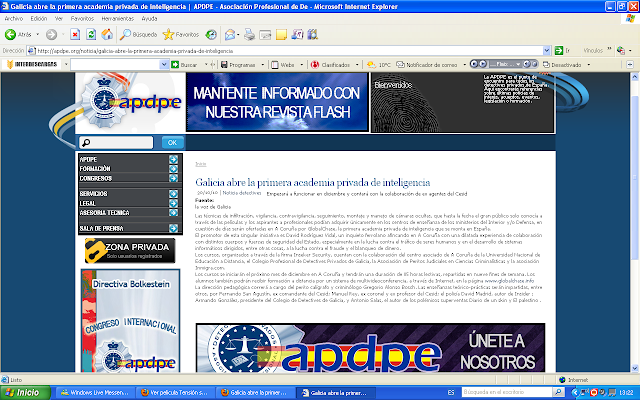Open the Home page icon
Viewport: 640px width, 400px height.
(107, 35)
